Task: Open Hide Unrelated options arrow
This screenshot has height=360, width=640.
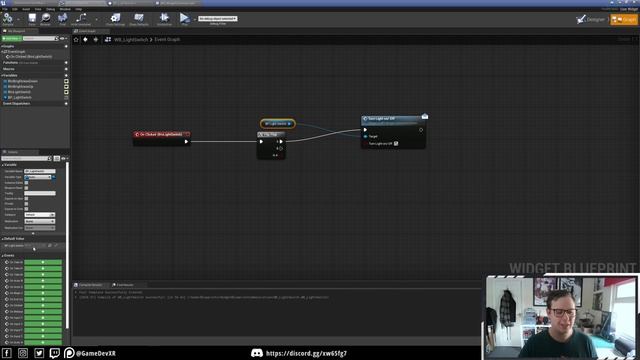Action: 96,19
